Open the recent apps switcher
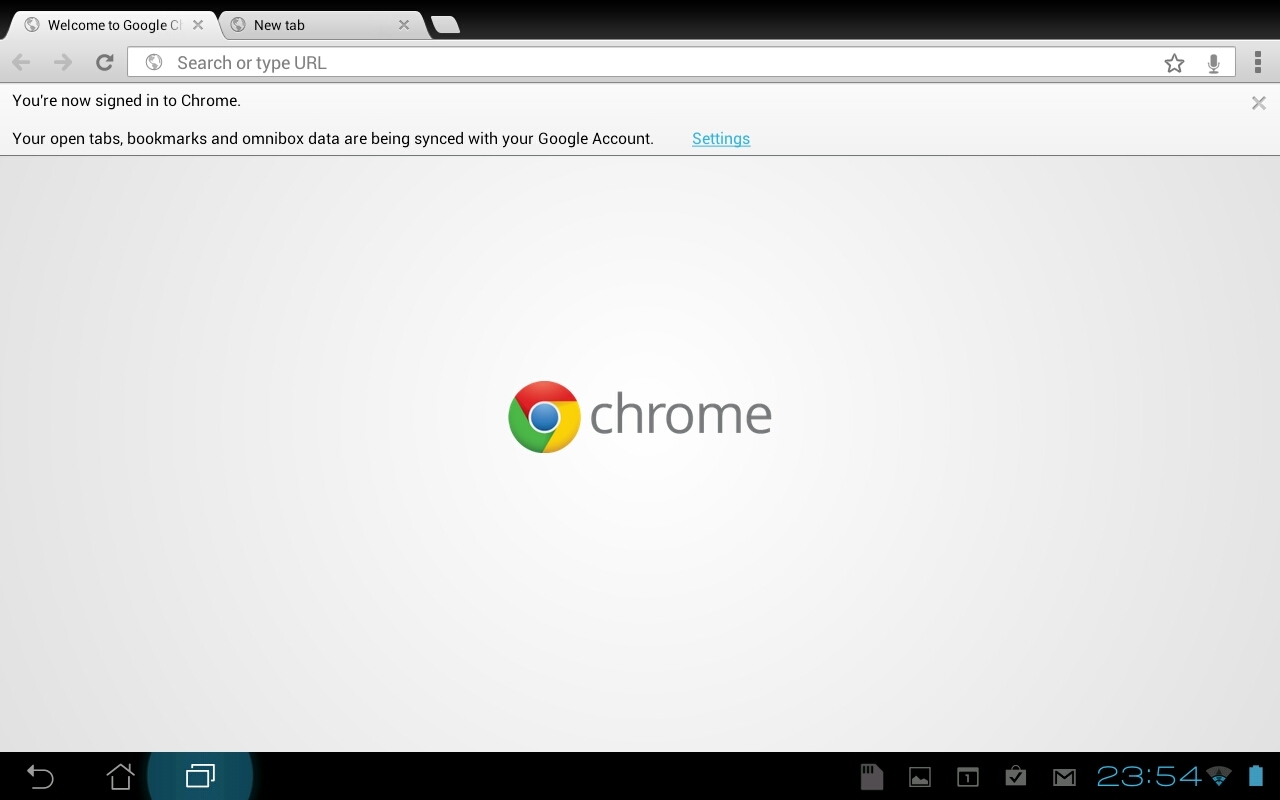The image size is (1280, 800). coord(200,776)
